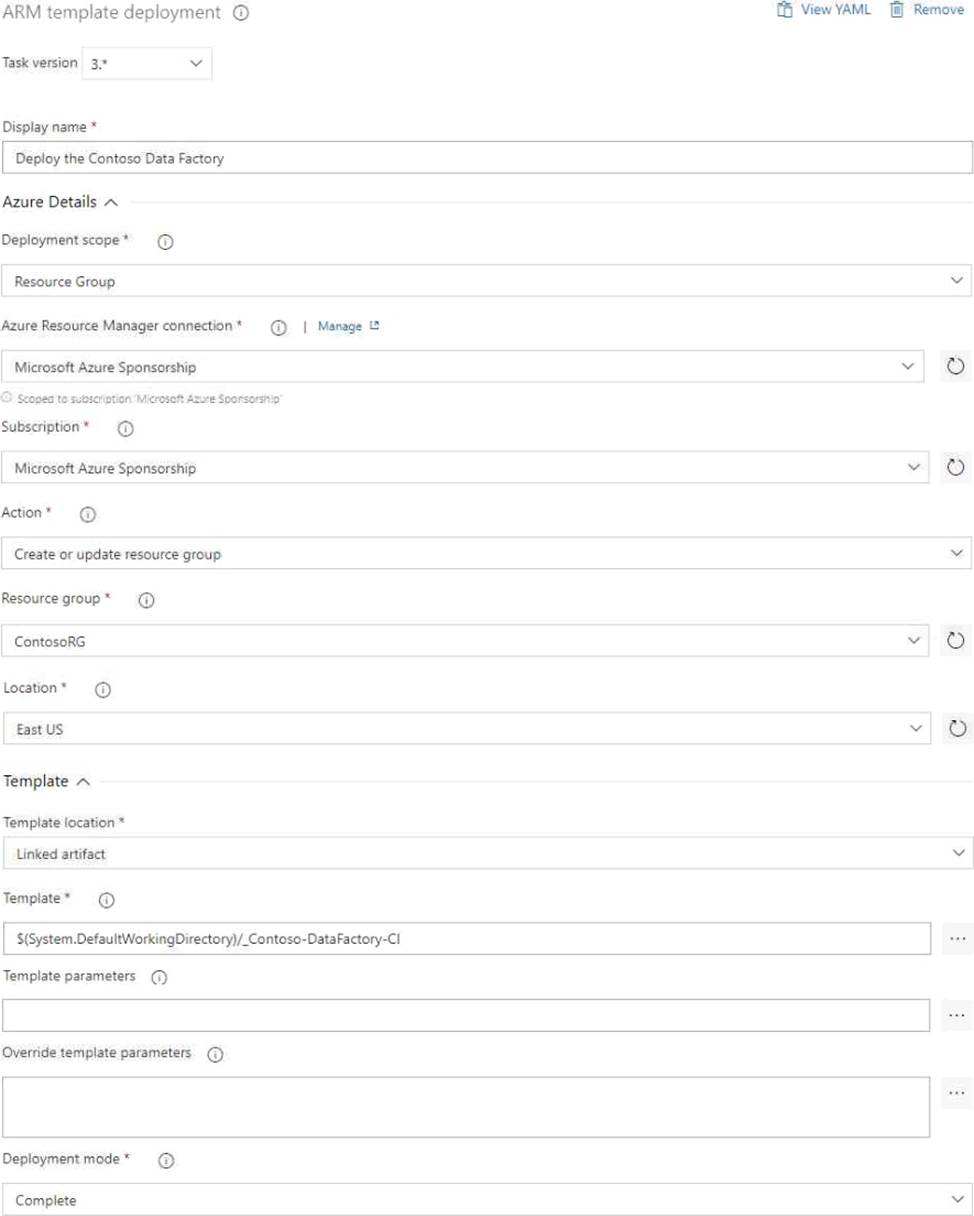Refresh the Location list
974x1216 pixels.
(x=955, y=729)
